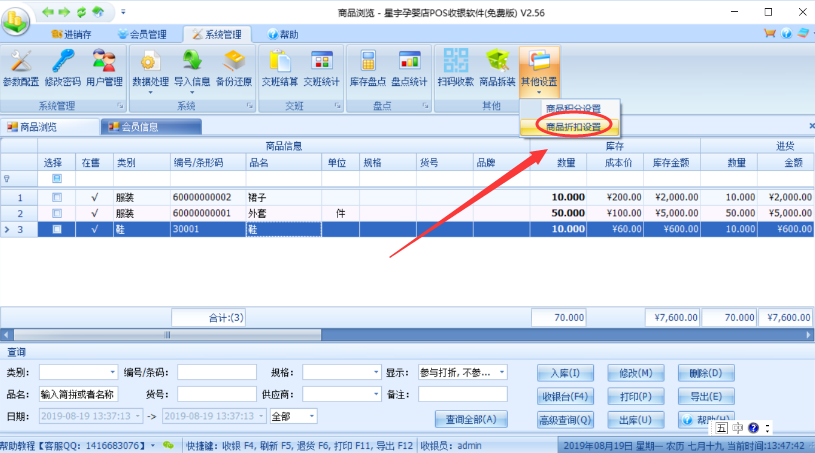Open the 显示 display filter dropdown
The height and width of the screenshot is (453, 815).
[501, 372]
